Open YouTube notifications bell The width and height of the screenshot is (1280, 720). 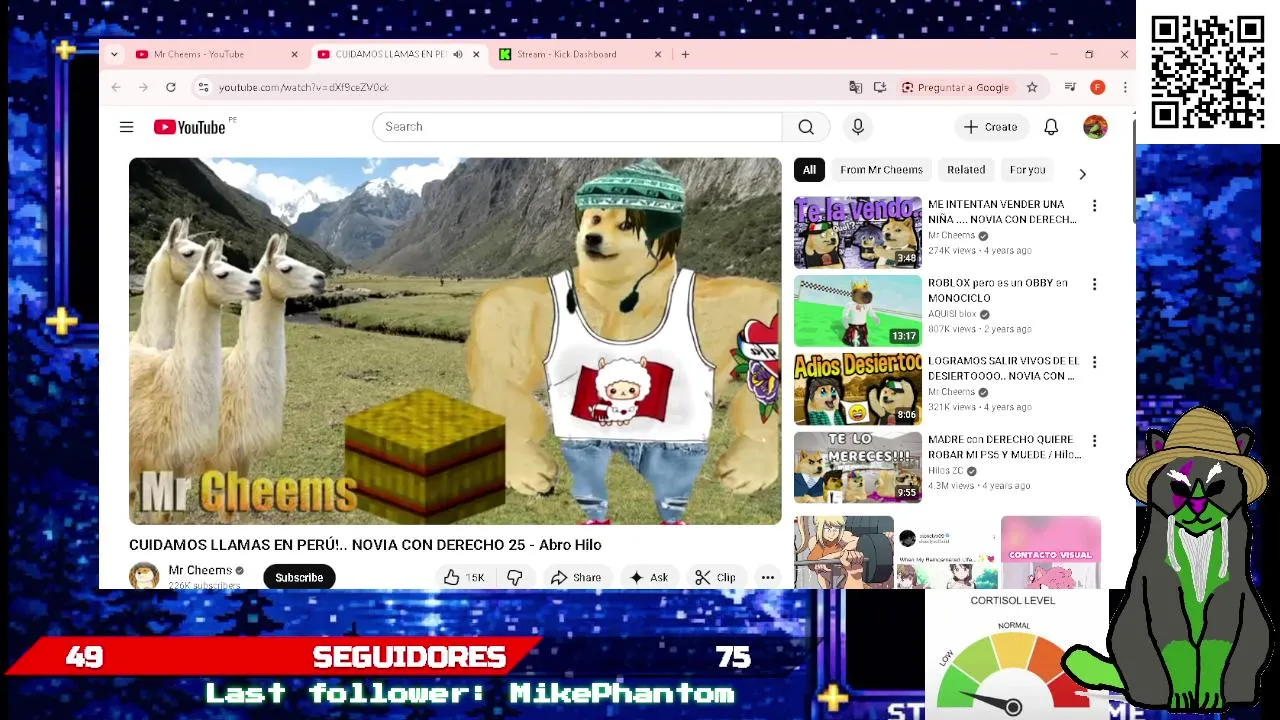click(1051, 127)
